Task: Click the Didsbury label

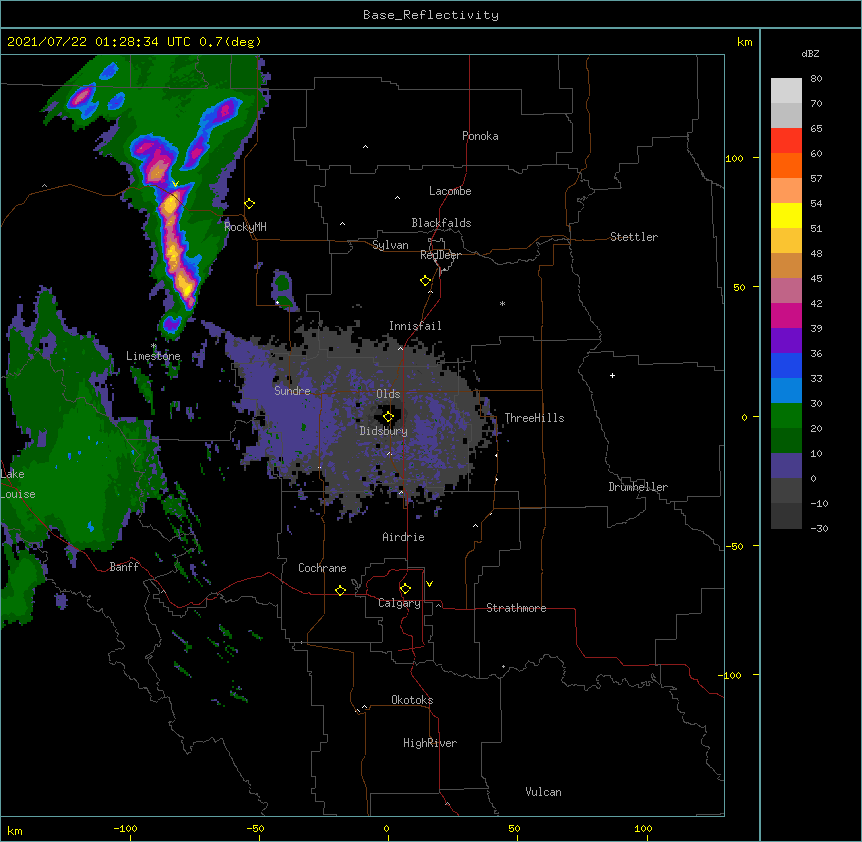Action: click(383, 431)
